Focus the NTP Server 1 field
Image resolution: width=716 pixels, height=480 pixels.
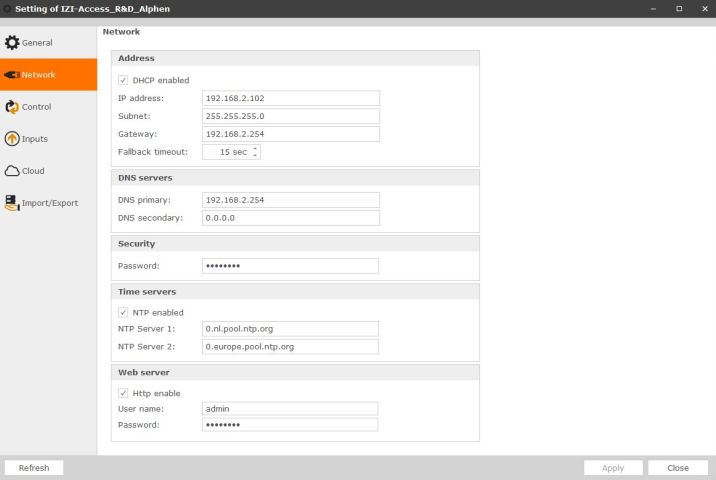pos(290,328)
